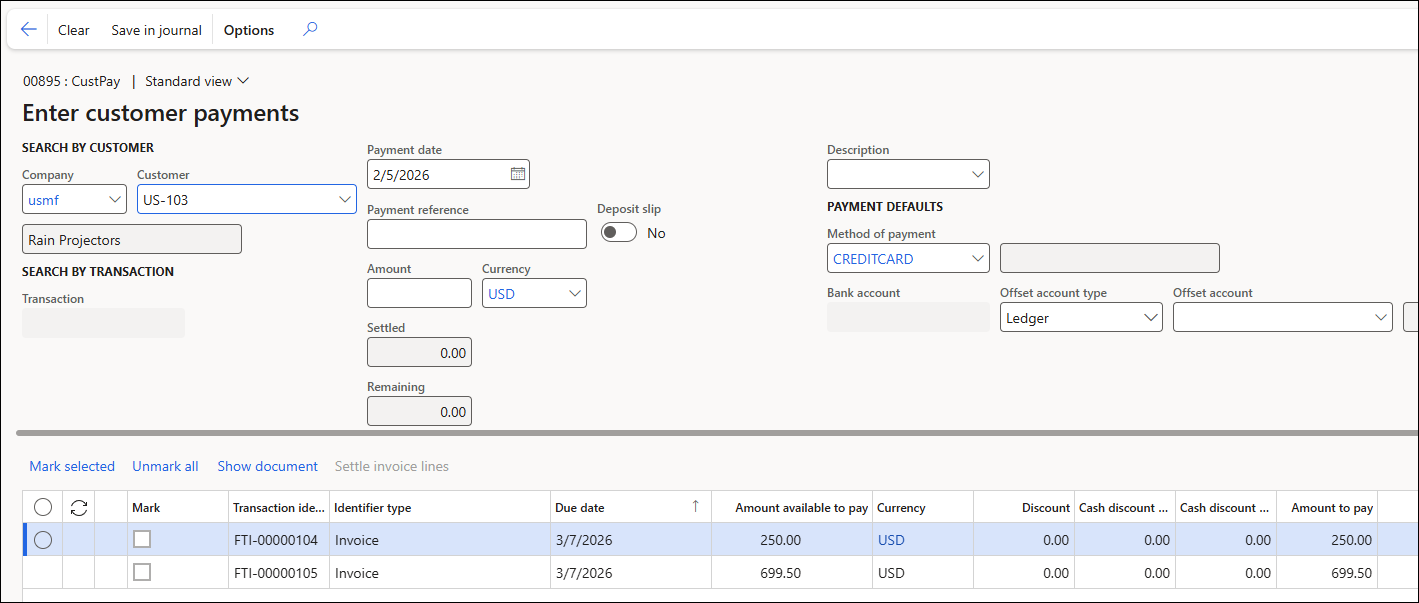The image size is (1419, 603).
Task: Click Unmark all
Action: (165, 466)
